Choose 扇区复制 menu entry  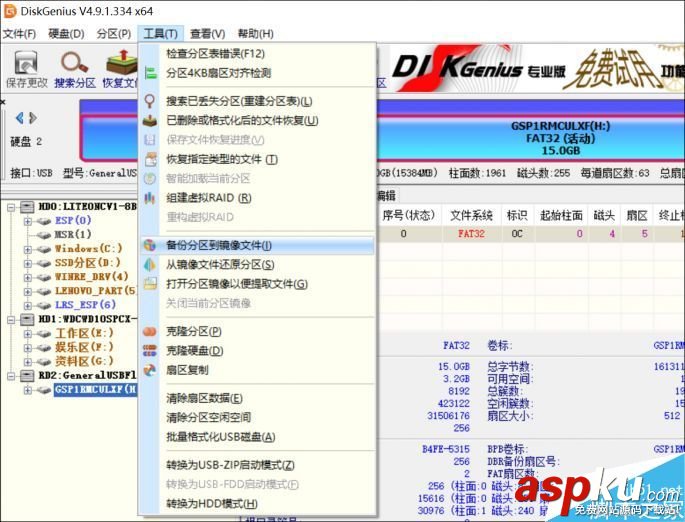(257, 370)
